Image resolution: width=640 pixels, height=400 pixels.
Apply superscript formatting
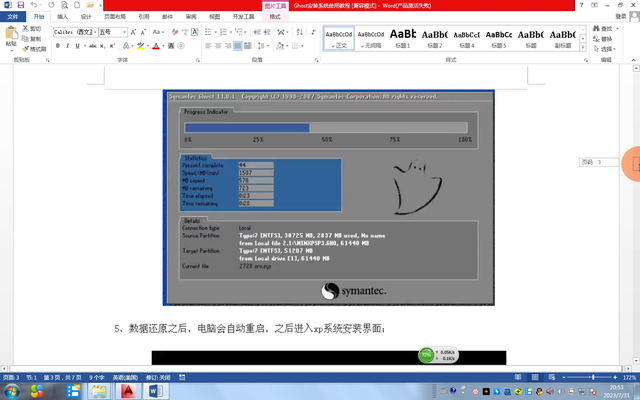pos(112,46)
